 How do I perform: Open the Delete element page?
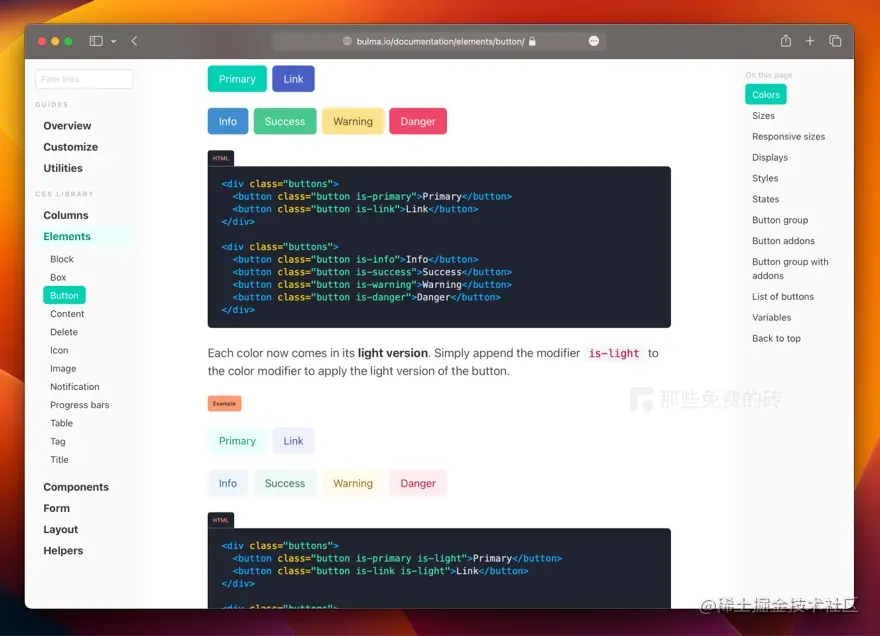point(64,332)
